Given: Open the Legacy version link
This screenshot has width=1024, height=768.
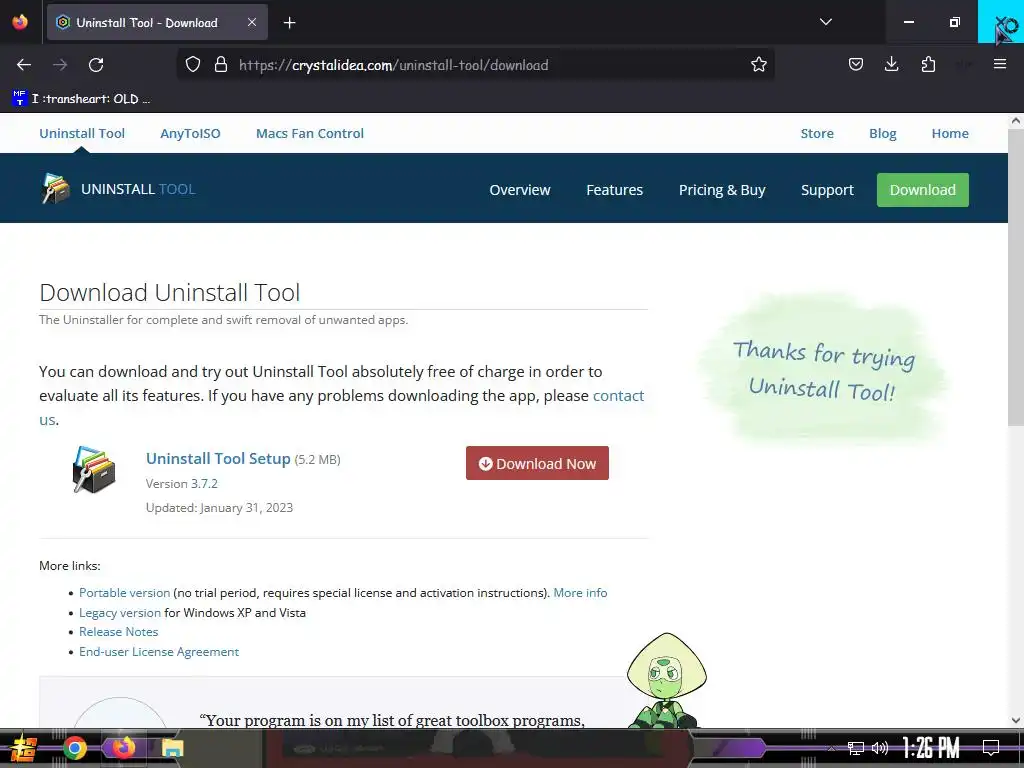Looking at the screenshot, I should (120, 613).
